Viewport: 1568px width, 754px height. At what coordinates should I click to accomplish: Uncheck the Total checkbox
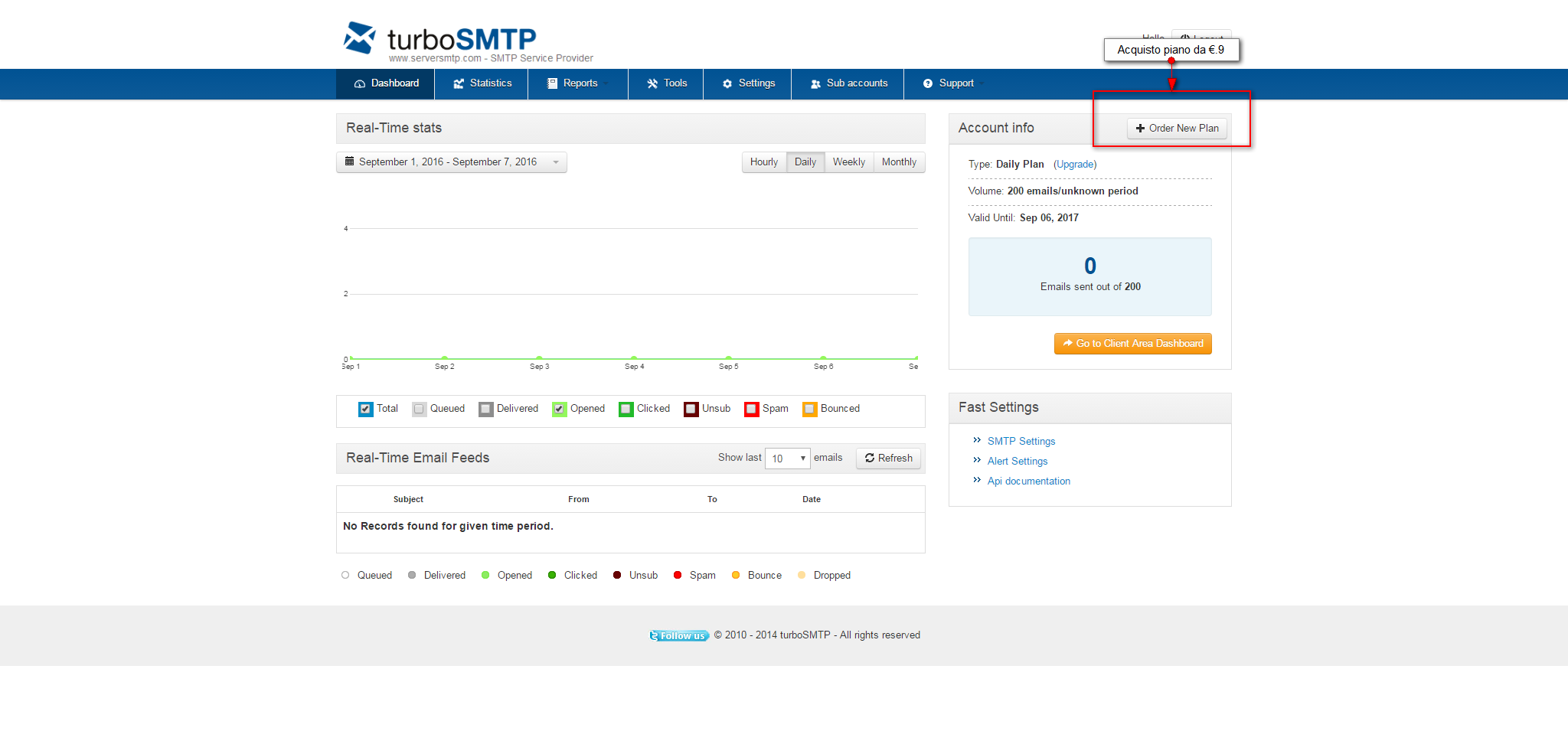[x=366, y=409]
